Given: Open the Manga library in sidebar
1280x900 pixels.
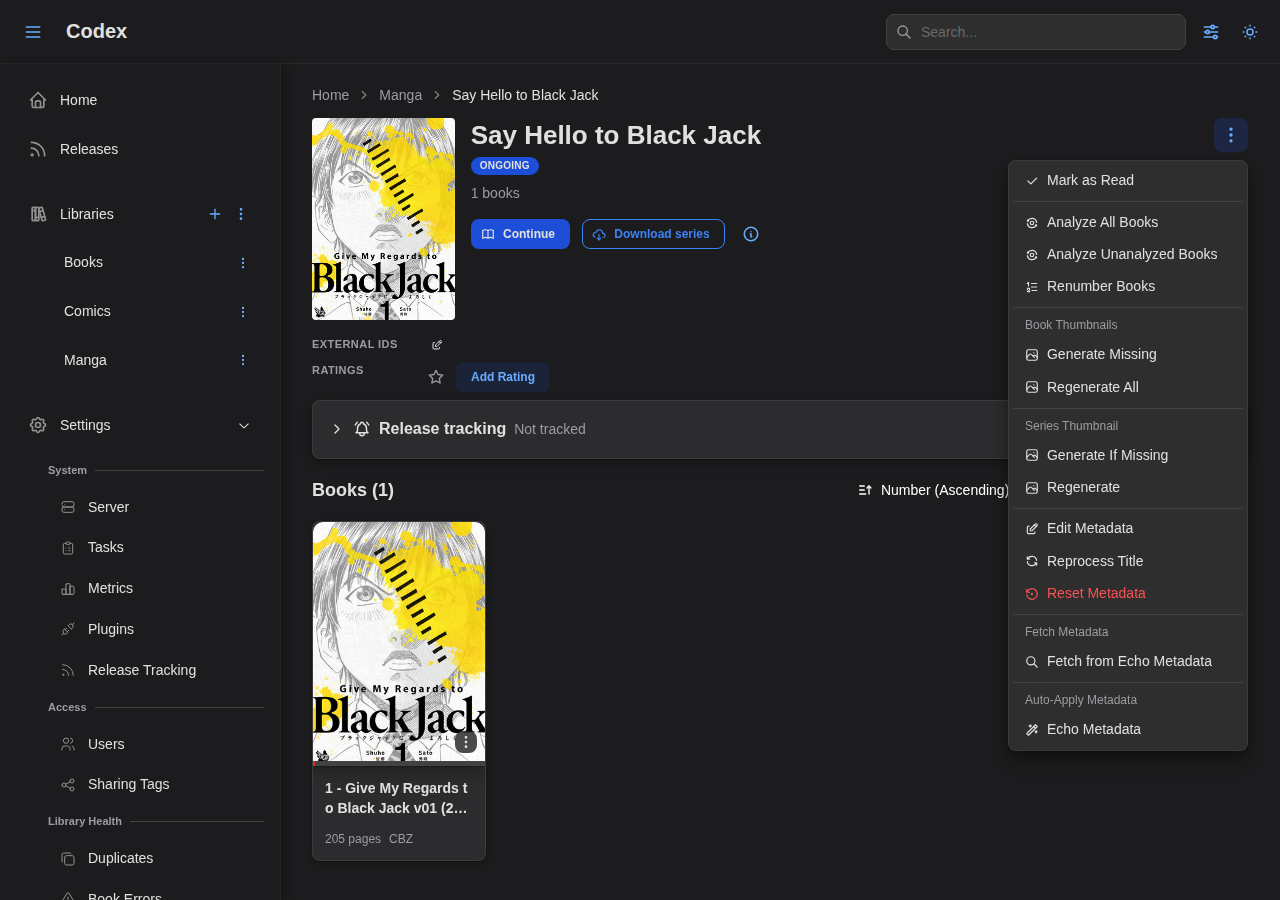Looking at the screenshot, I should 85,360.
